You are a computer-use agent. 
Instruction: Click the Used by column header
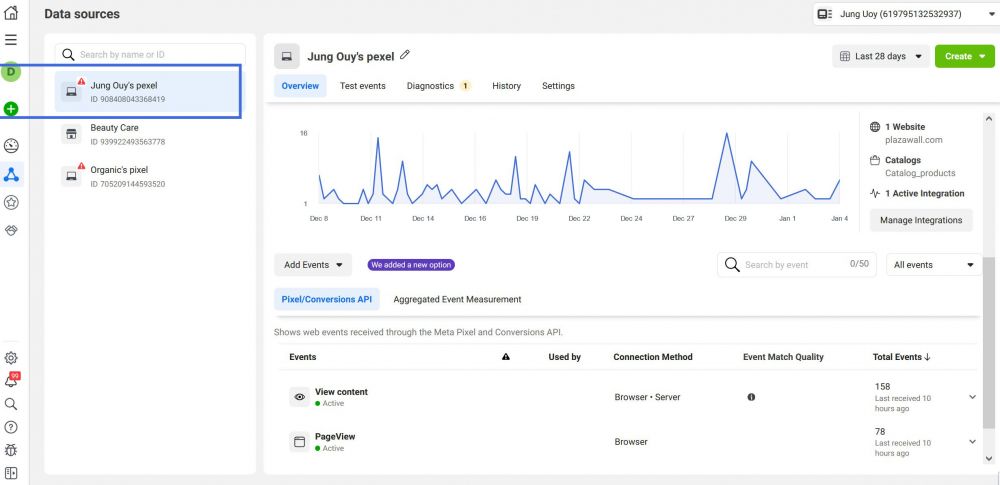[x=564, y=357]
